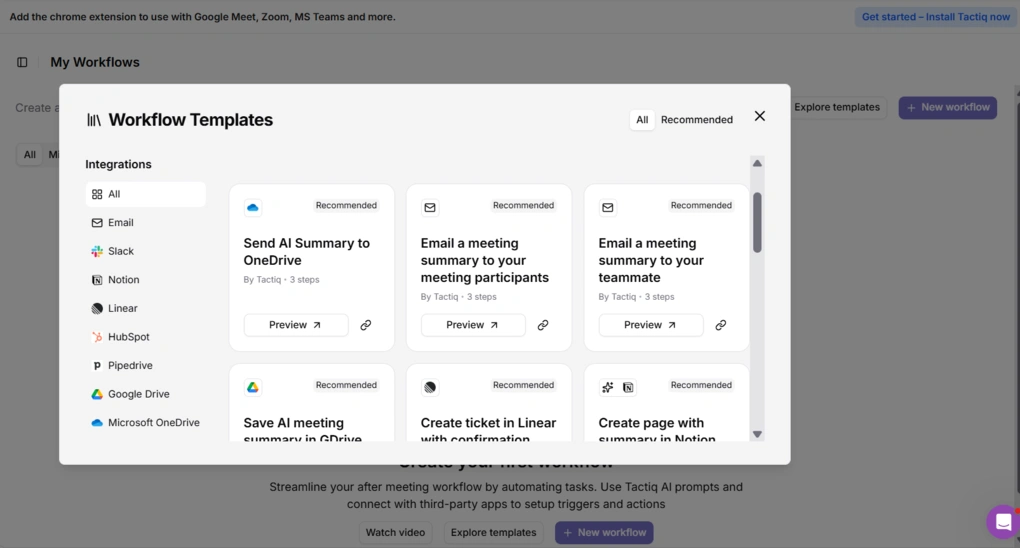Click Explore templates button at the bottom
Screen dimensions: 1020x548
493,532
